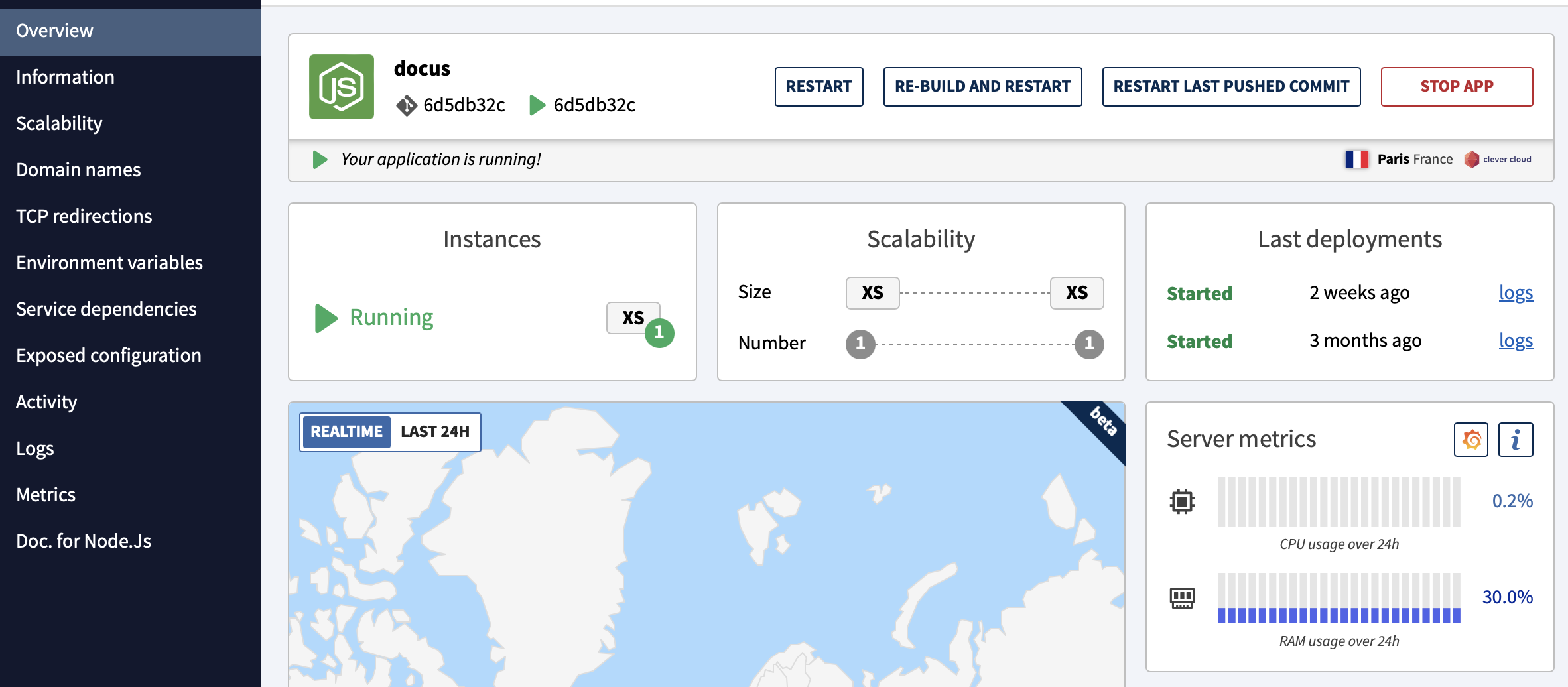Click the git commit icon next to 6d5db32c

coord(407,104)
